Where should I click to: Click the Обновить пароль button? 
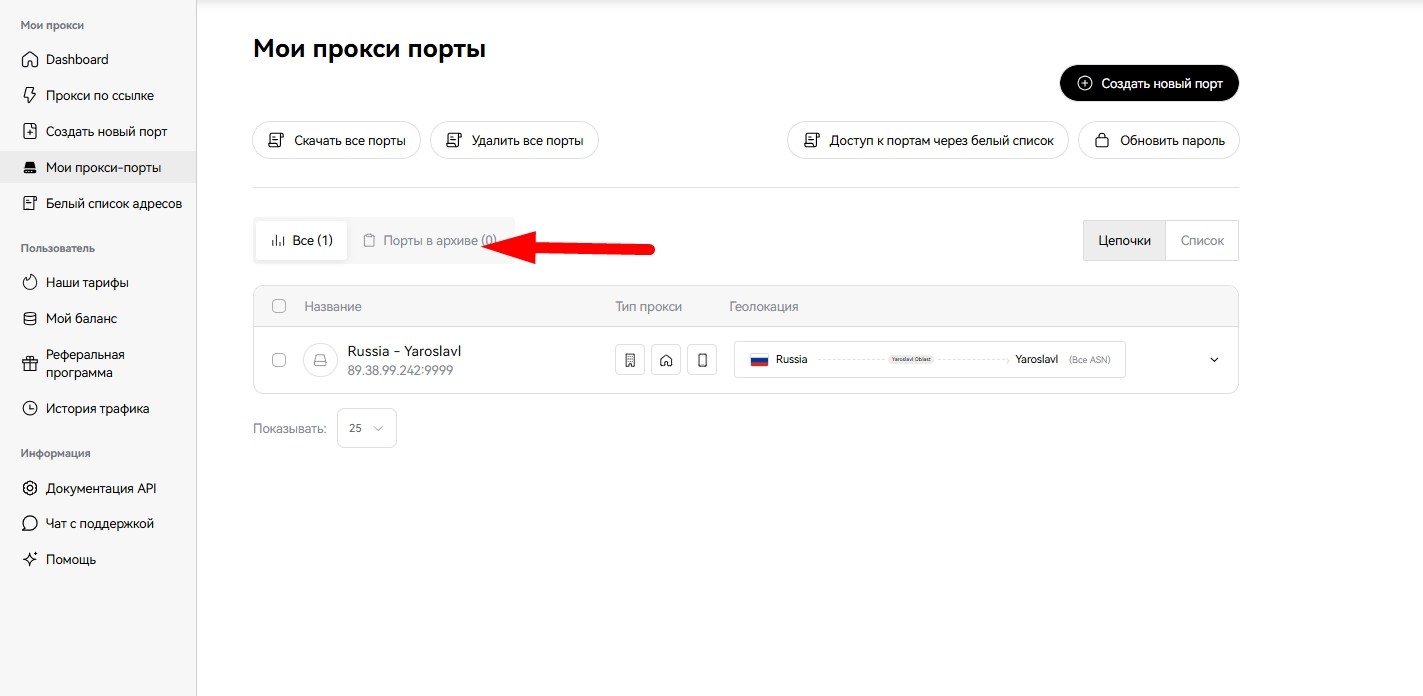[x=1159, y=140]
